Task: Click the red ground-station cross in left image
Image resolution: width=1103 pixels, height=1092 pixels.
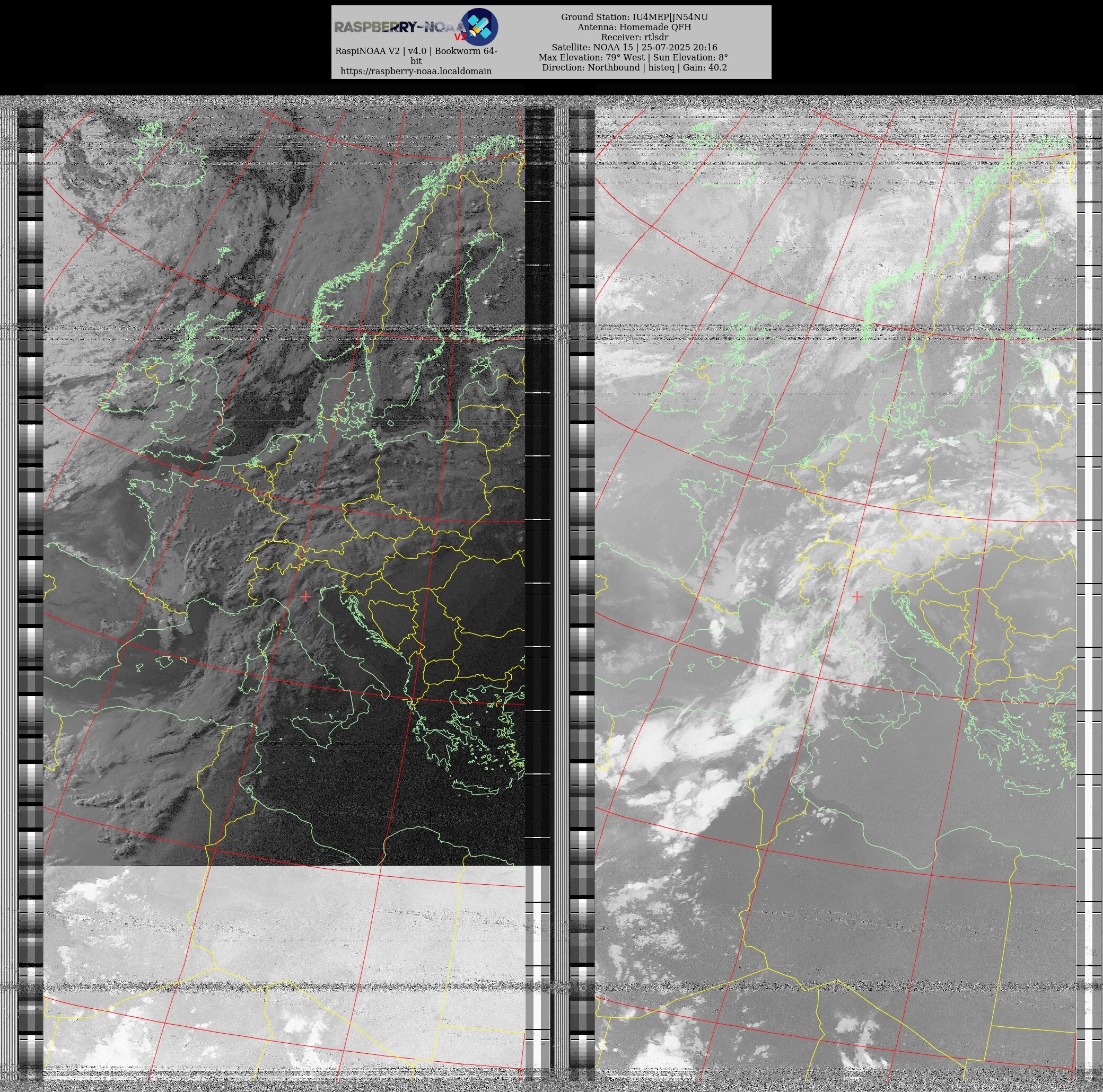Action: (x=305, y=596)
